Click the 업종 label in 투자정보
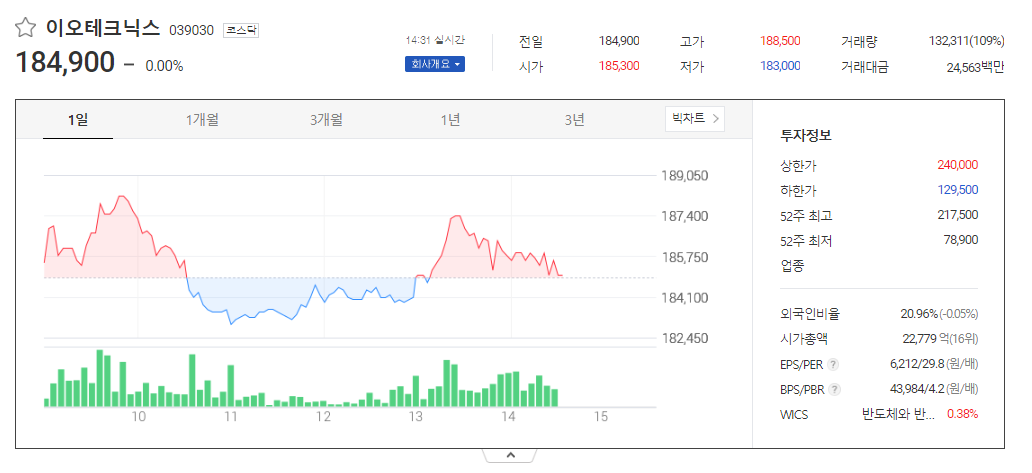 [x=792, y=265]
